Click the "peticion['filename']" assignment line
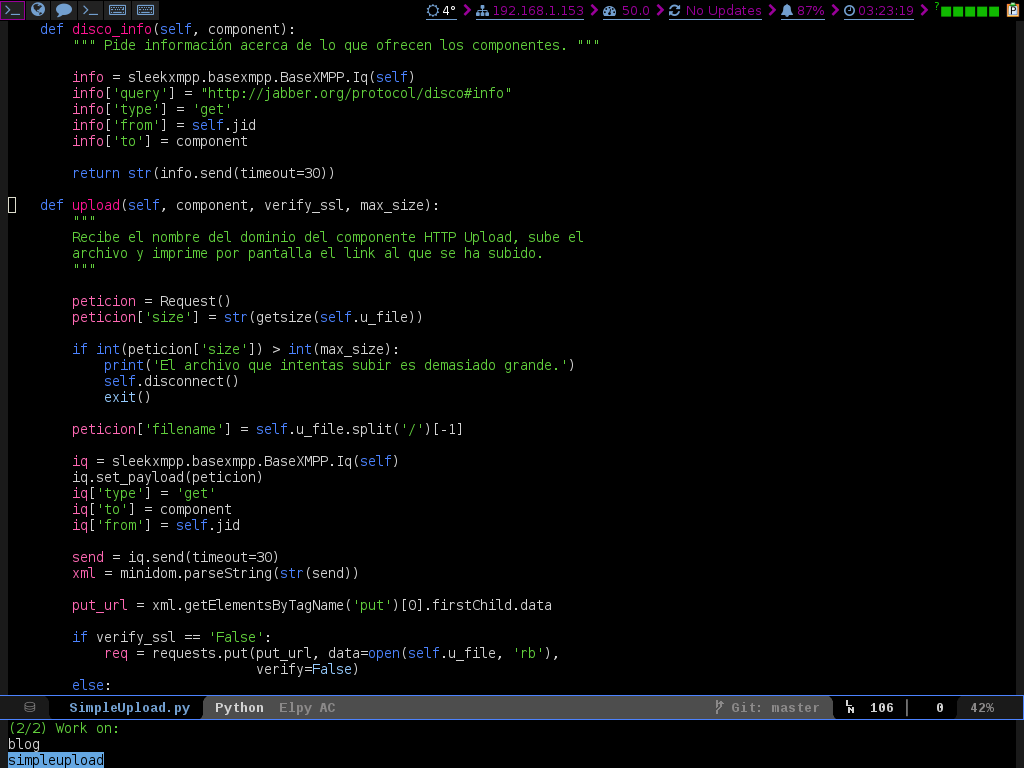 (x=267, y=429)
